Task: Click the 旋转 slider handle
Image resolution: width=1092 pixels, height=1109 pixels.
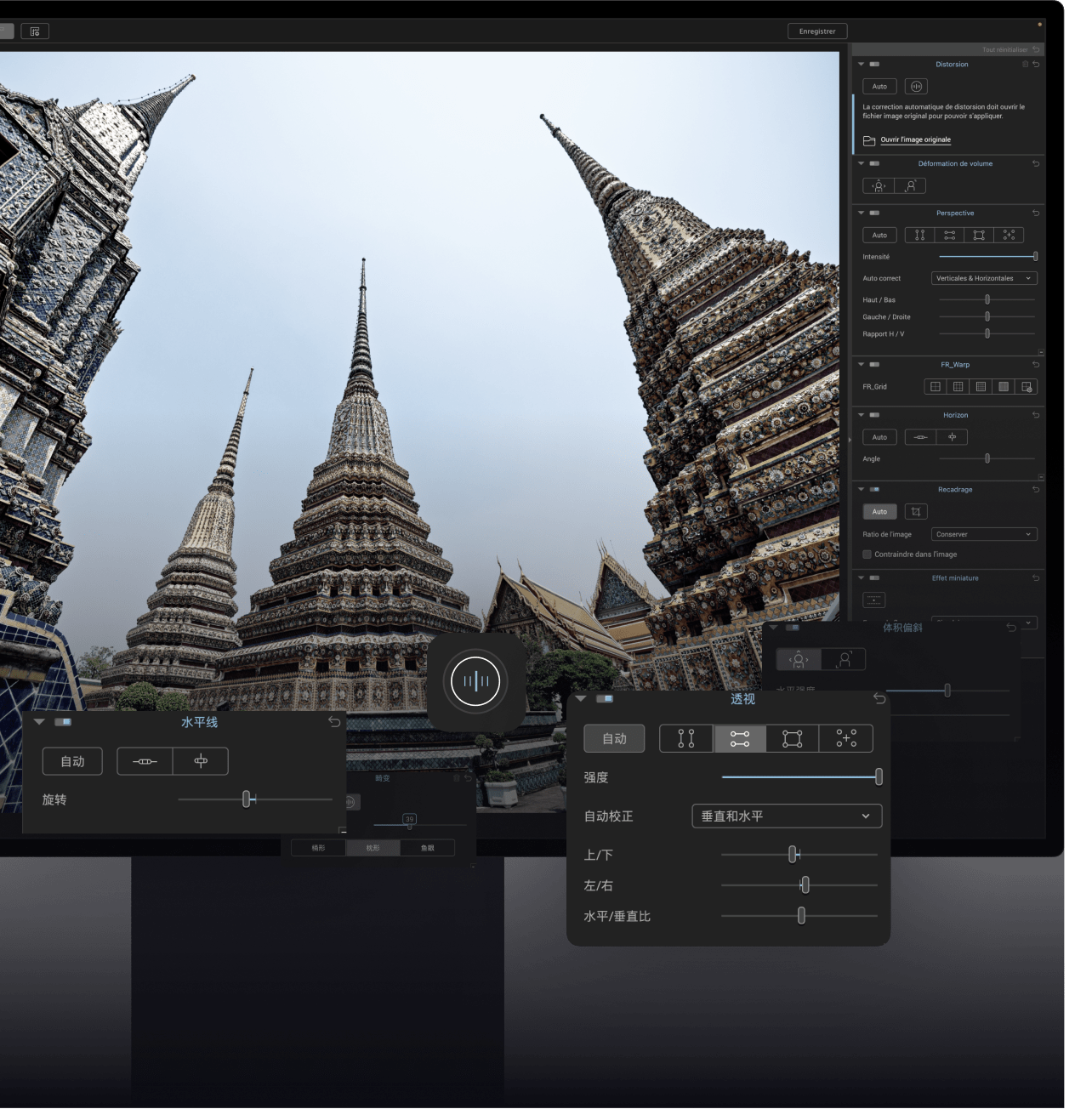Action: click(x=247, y=799)
